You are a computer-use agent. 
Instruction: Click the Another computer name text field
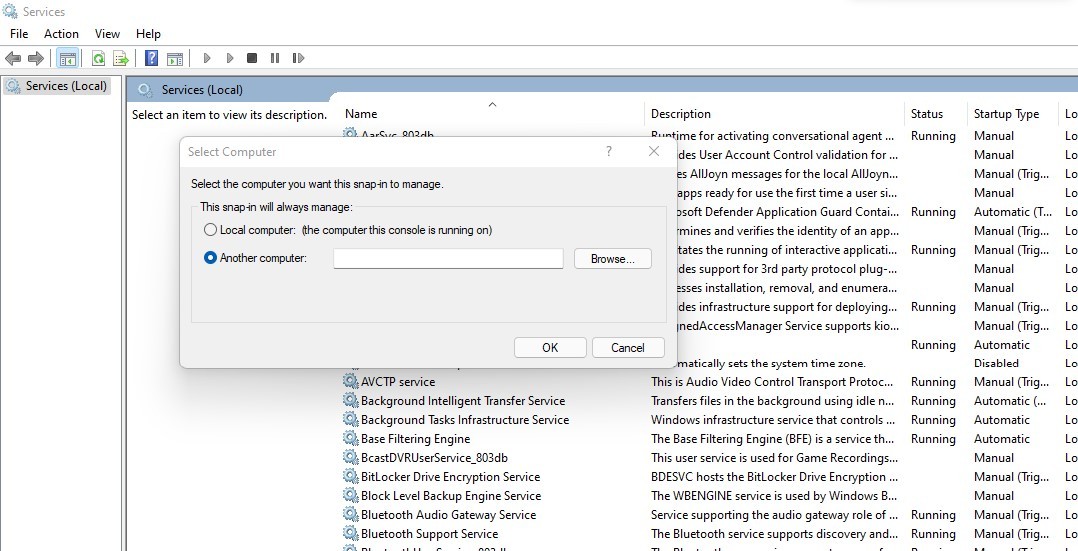(x=448, y=259)
